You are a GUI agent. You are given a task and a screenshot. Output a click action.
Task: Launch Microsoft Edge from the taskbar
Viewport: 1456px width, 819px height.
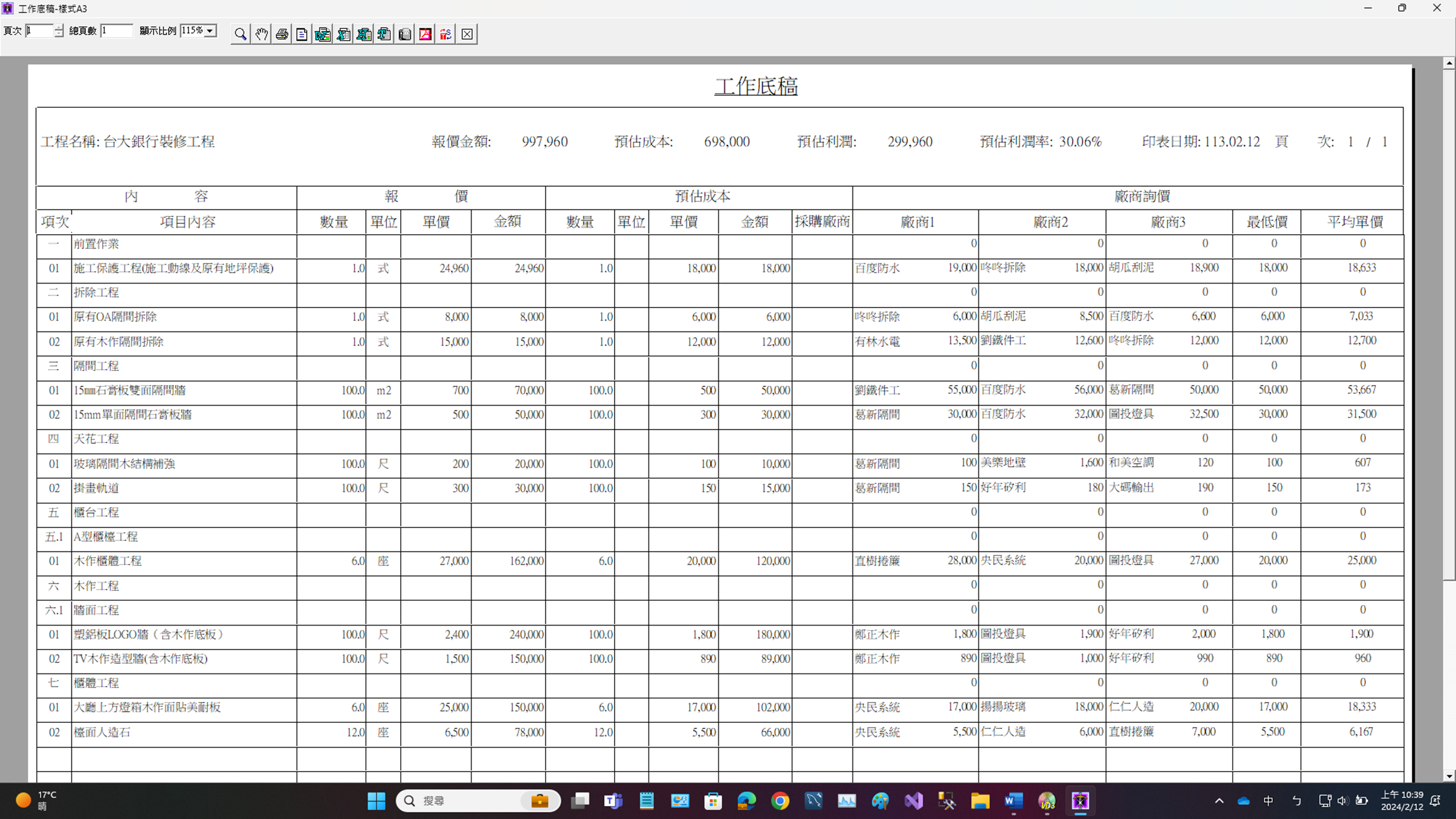(746, 801)
